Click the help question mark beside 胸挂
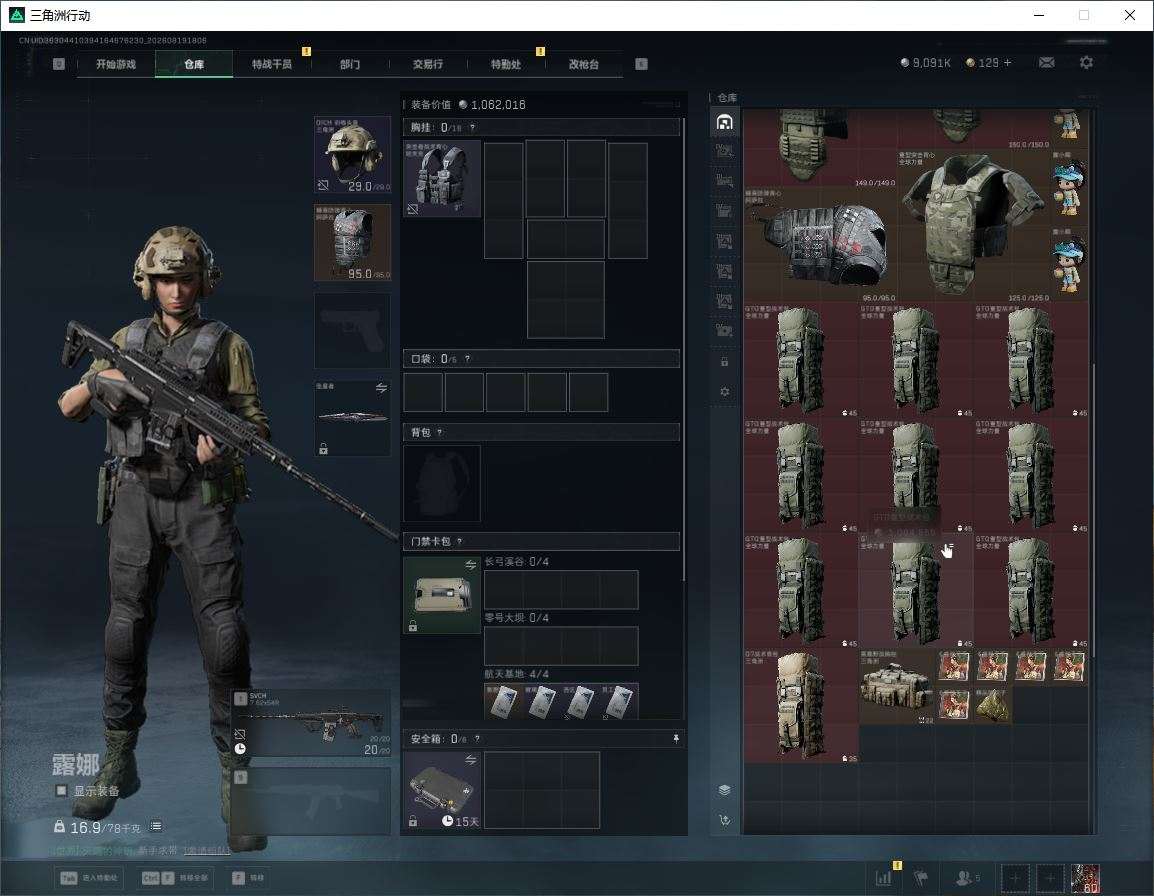The image size is (1154, 896). coord(472,127)
